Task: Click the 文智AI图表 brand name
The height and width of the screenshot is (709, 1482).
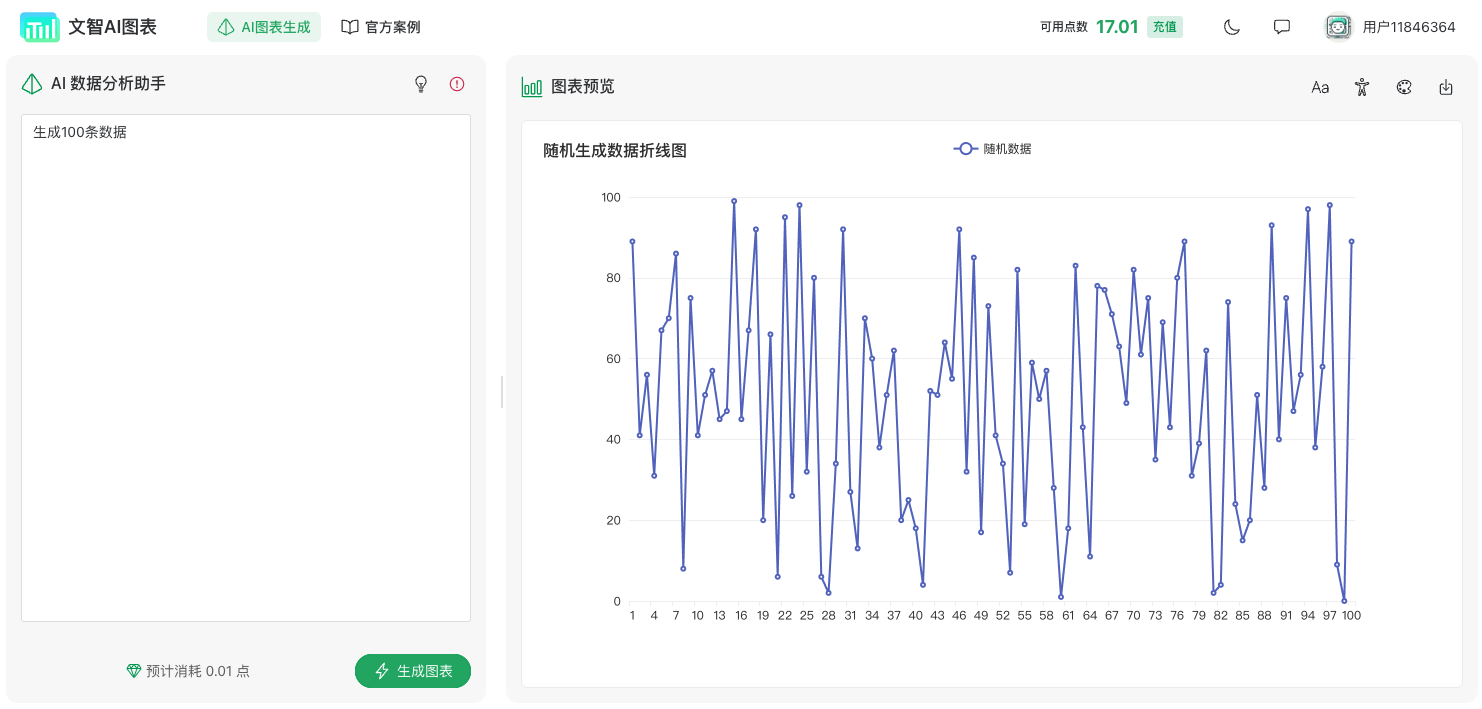Action: pos(113,27)
